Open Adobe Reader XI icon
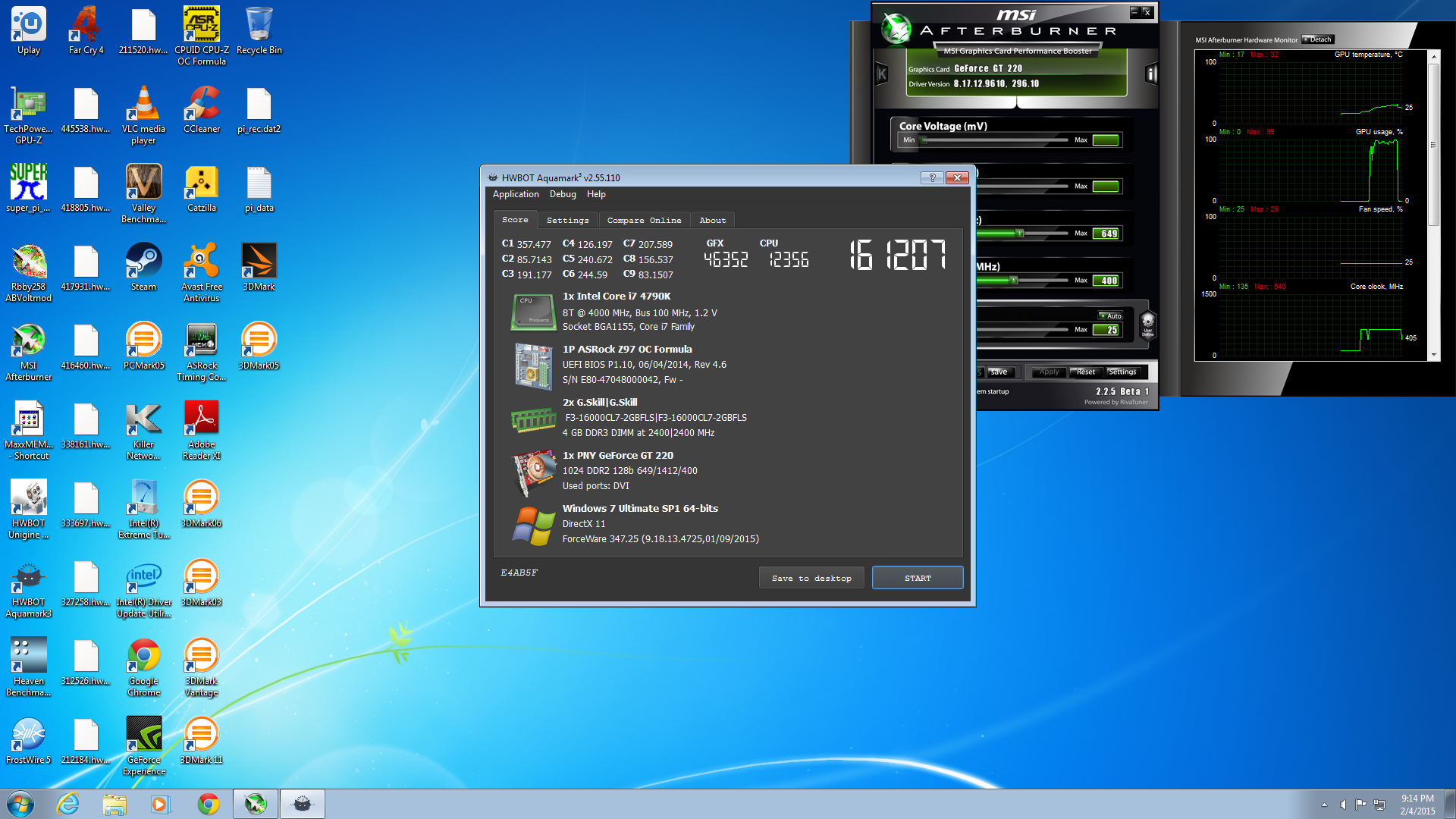 [x=202, y=431]
